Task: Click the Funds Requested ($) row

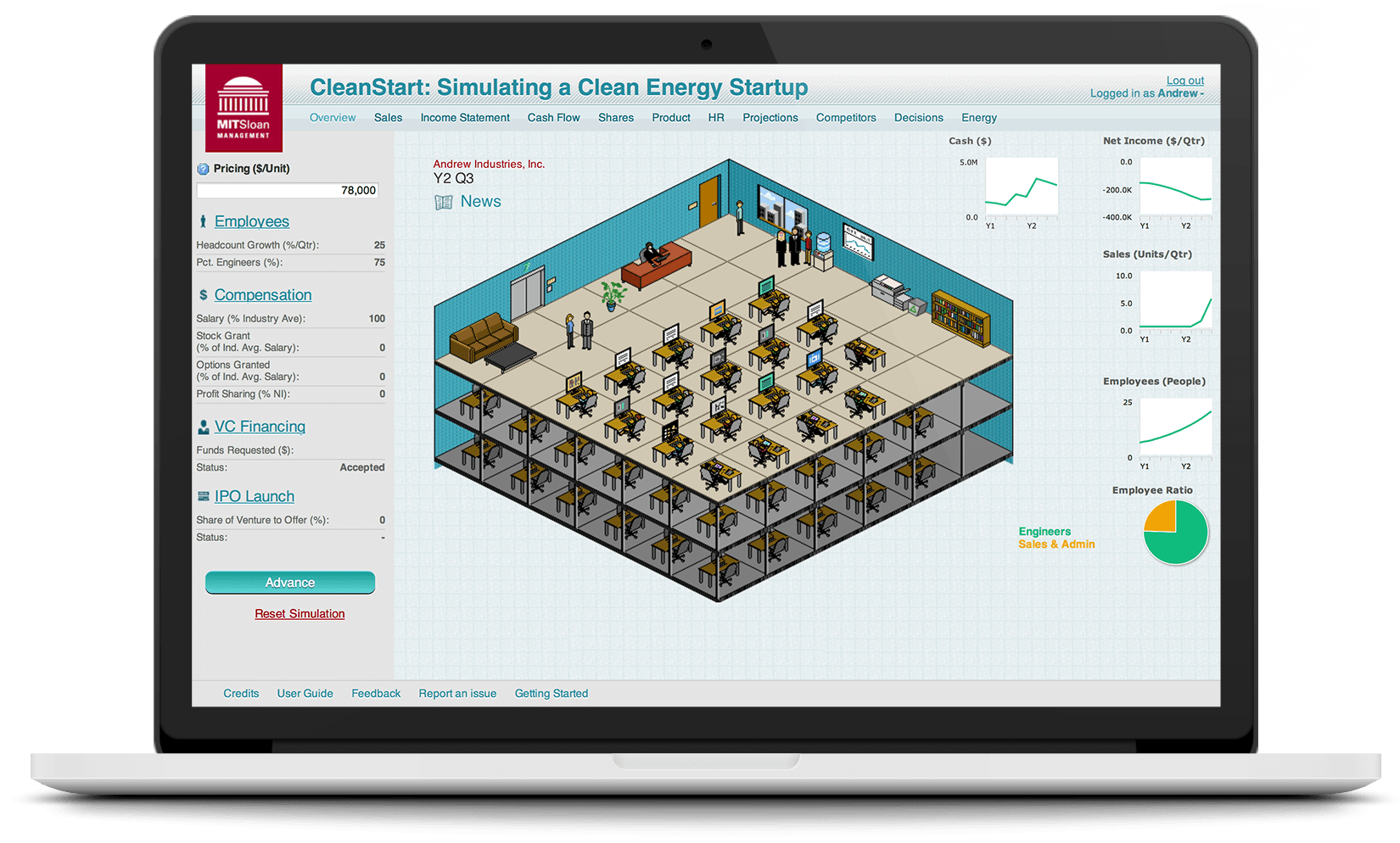Action: click(x=290, y=450)
